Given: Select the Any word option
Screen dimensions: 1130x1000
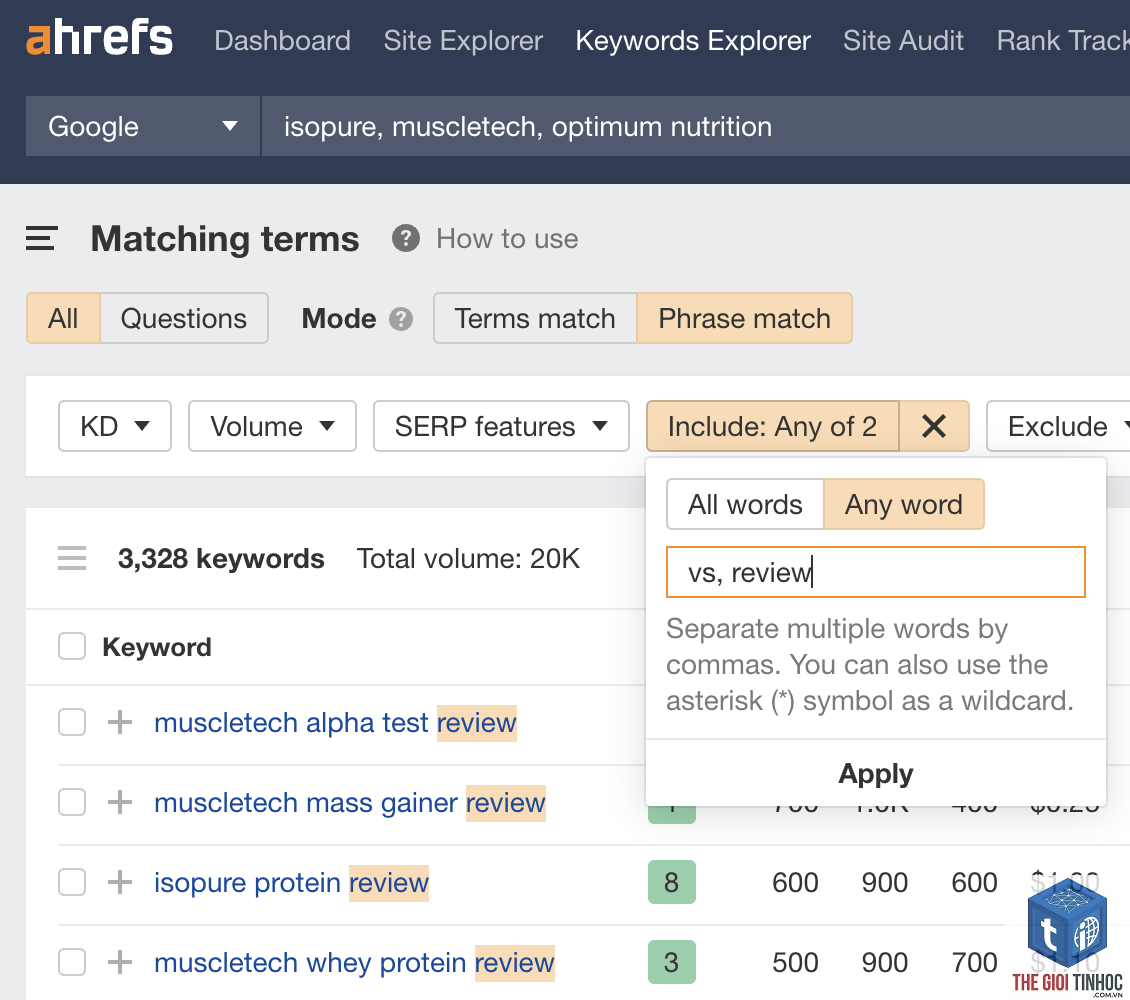Looking at the screenshot, I should point(904,504).
